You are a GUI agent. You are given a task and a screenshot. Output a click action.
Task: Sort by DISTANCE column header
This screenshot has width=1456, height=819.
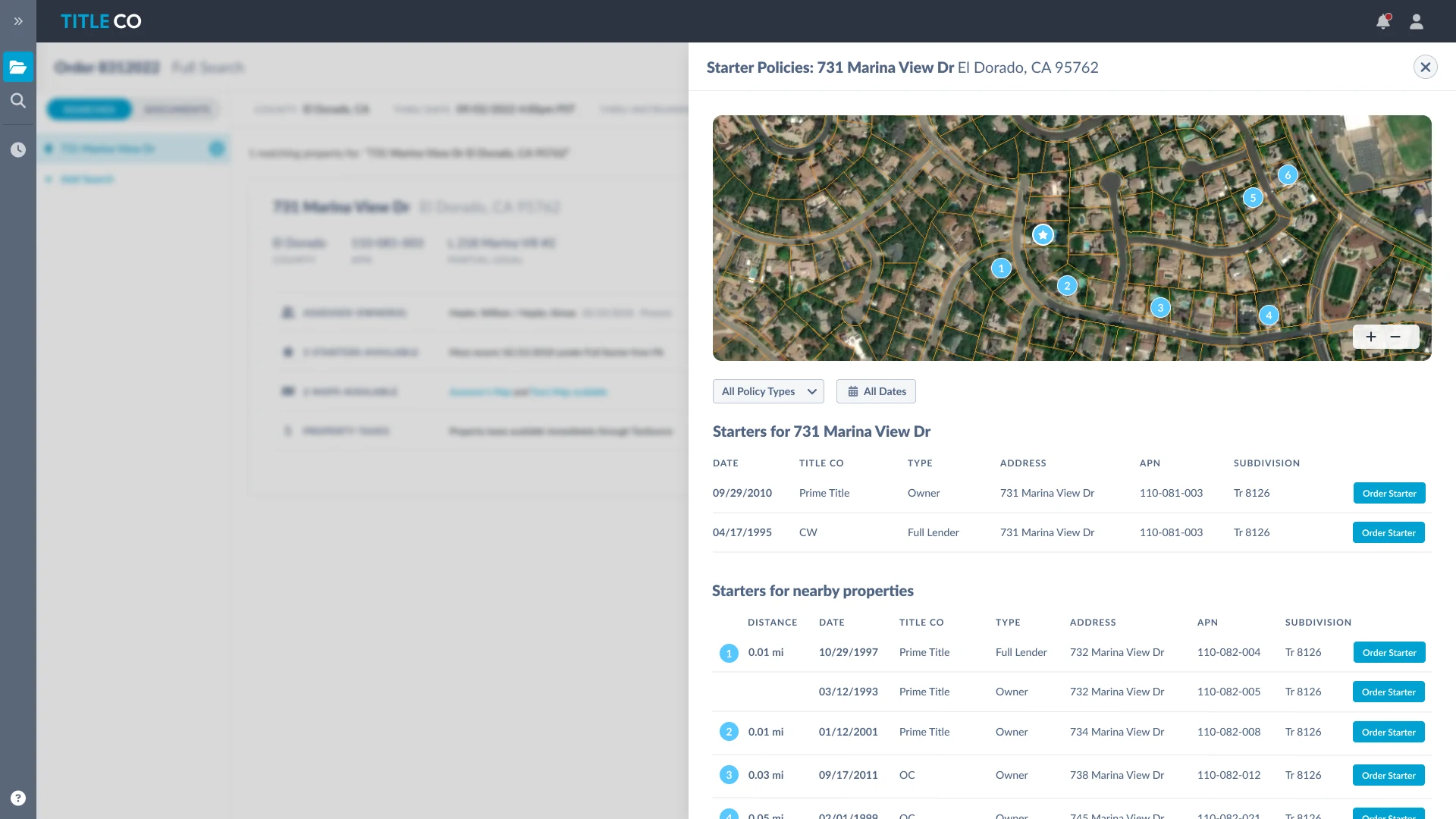[x=772, y=623]
